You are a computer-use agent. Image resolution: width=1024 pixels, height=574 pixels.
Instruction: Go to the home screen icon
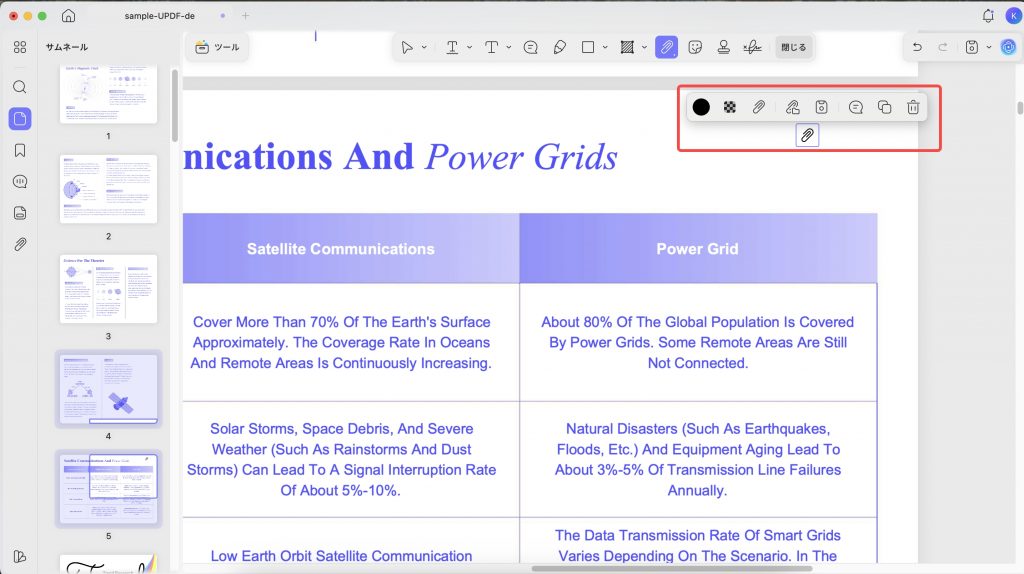(69, 16)
